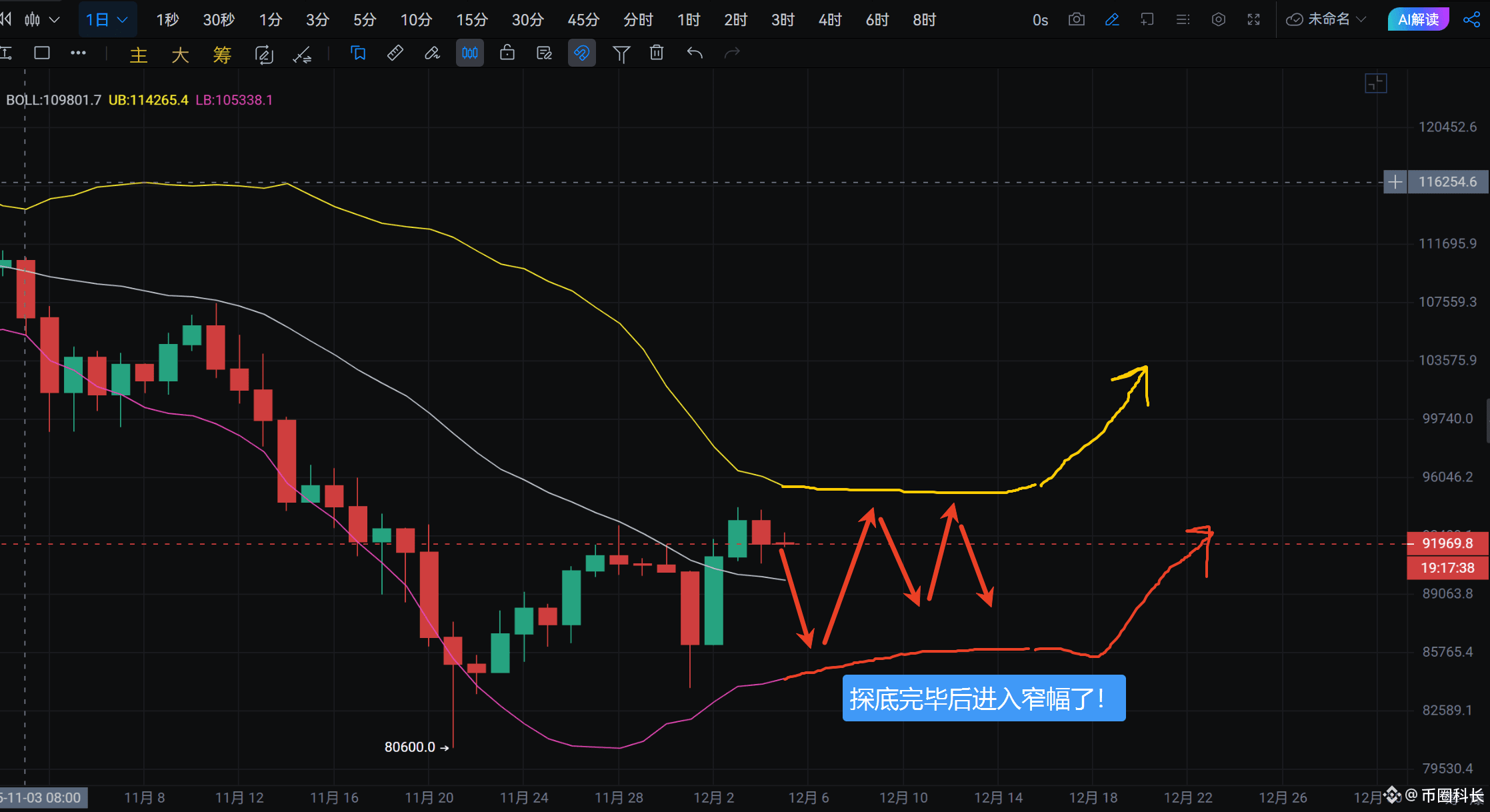1490x812 pixels.
Task: Click the camera screenshot icon
Action: pyautogui.click(x=1076, y=19)
